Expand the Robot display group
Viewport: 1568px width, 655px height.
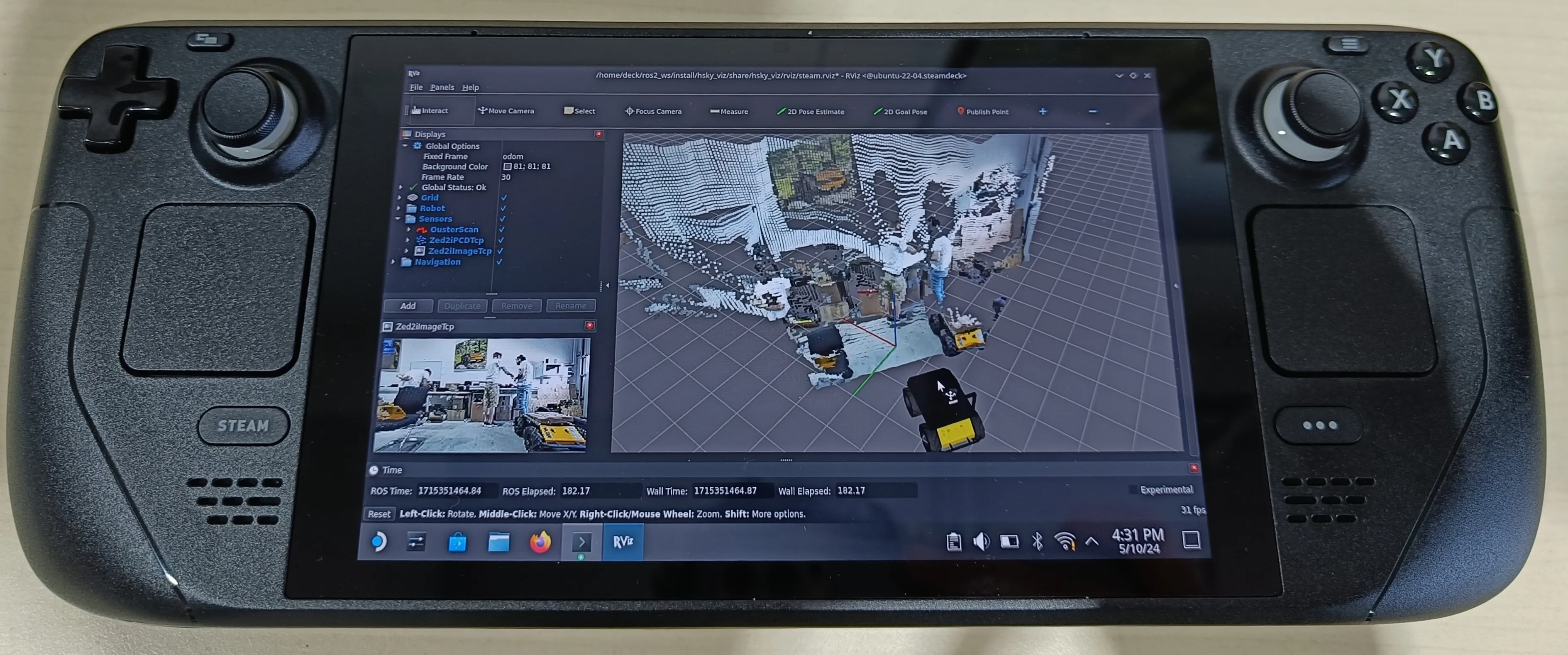(x=399, y=208)
